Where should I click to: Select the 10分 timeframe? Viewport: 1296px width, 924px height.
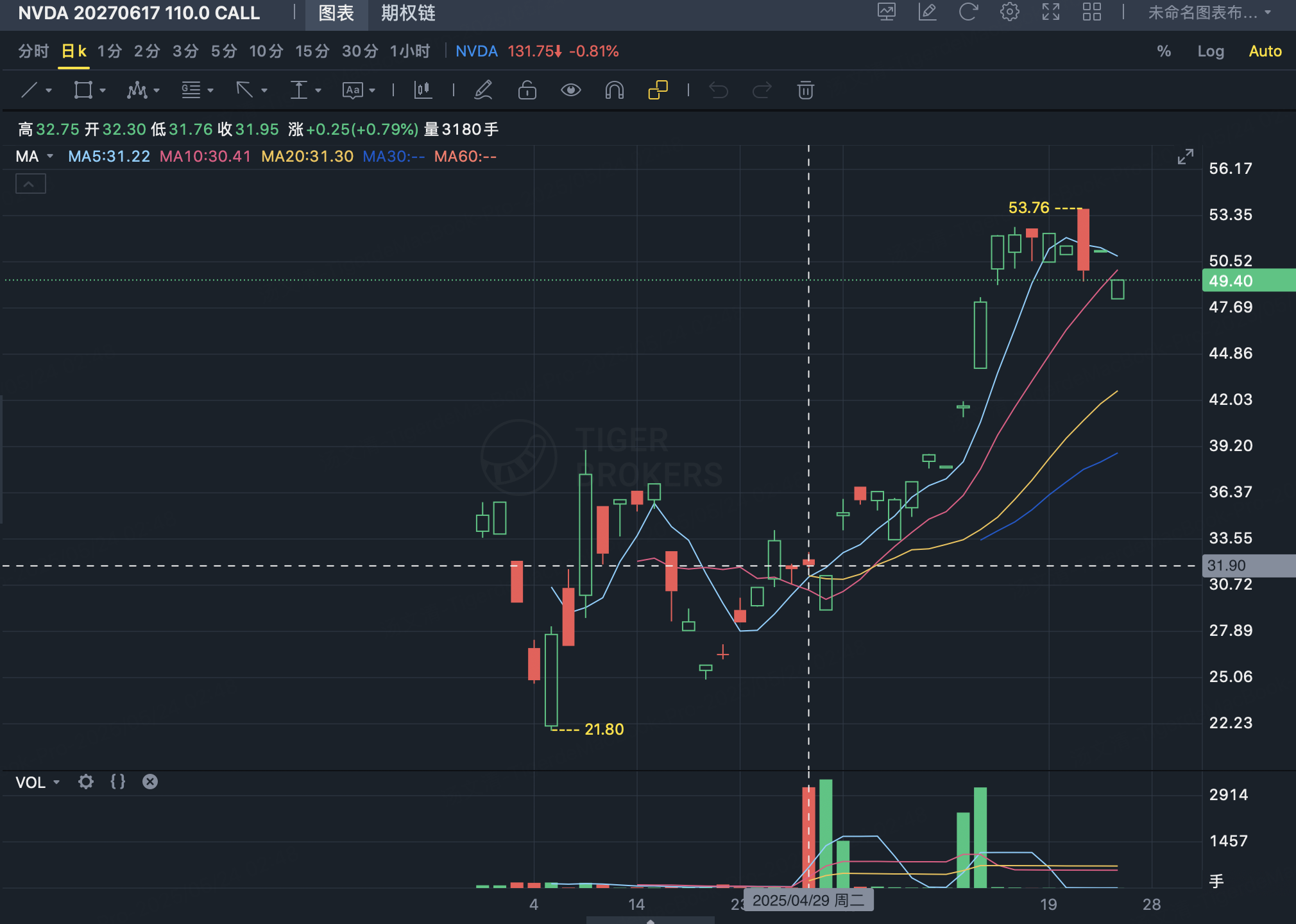[266, 51]
